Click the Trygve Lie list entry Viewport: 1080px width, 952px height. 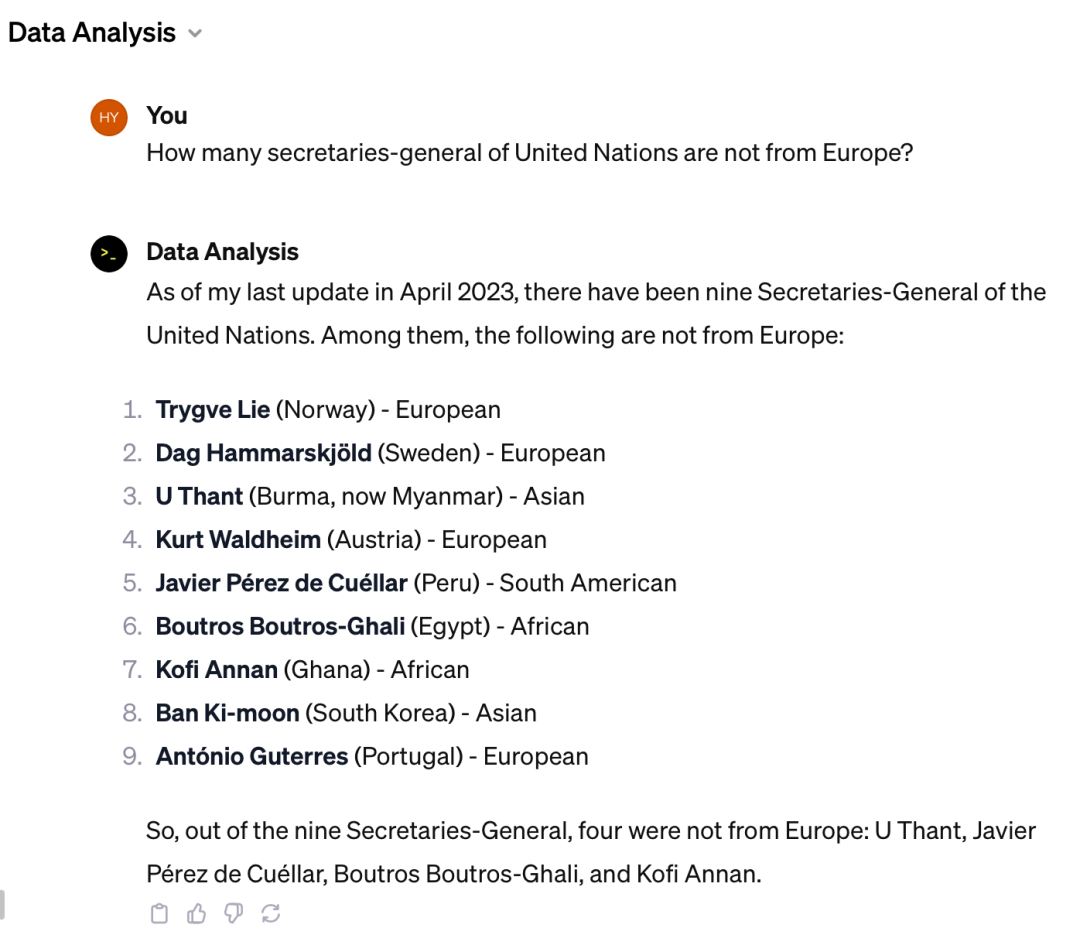[328, 410]
